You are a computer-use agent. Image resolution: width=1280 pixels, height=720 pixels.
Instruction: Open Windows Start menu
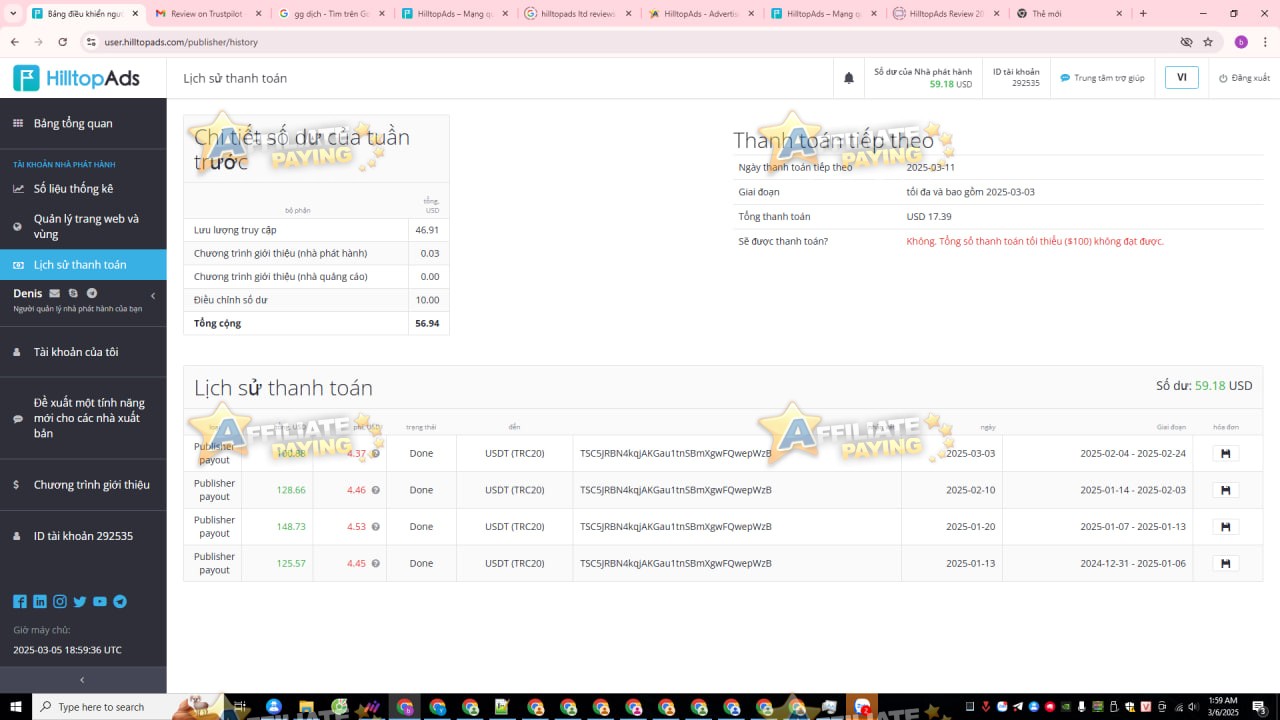pyautogui.click(x=16, y=707)
